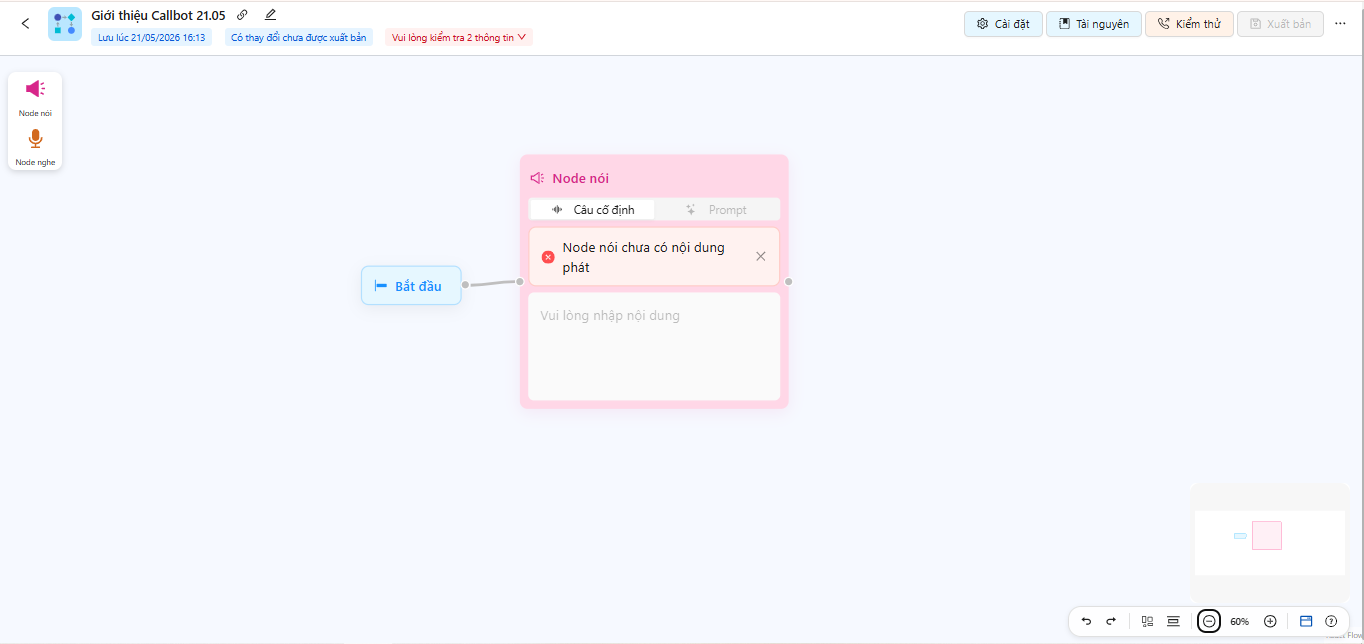
Task: Copy link icon beside Callbot title
Action: pos(242,15)
